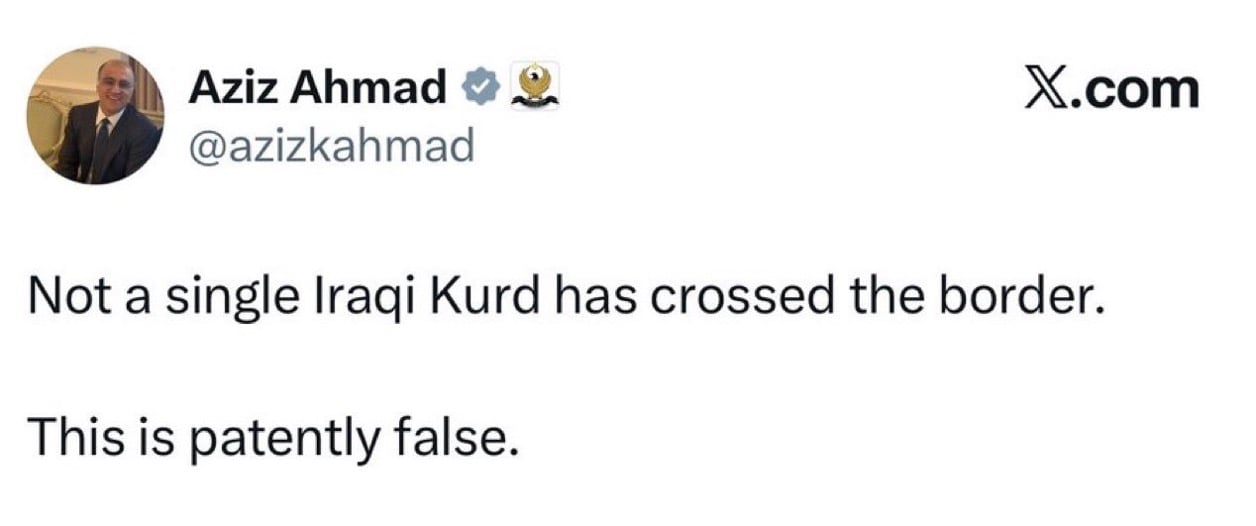This screenshot has height=526, width=1256.
Task: Click the blue verified checkmark badge
Action: pyautogui.click(x=479, y=89)
